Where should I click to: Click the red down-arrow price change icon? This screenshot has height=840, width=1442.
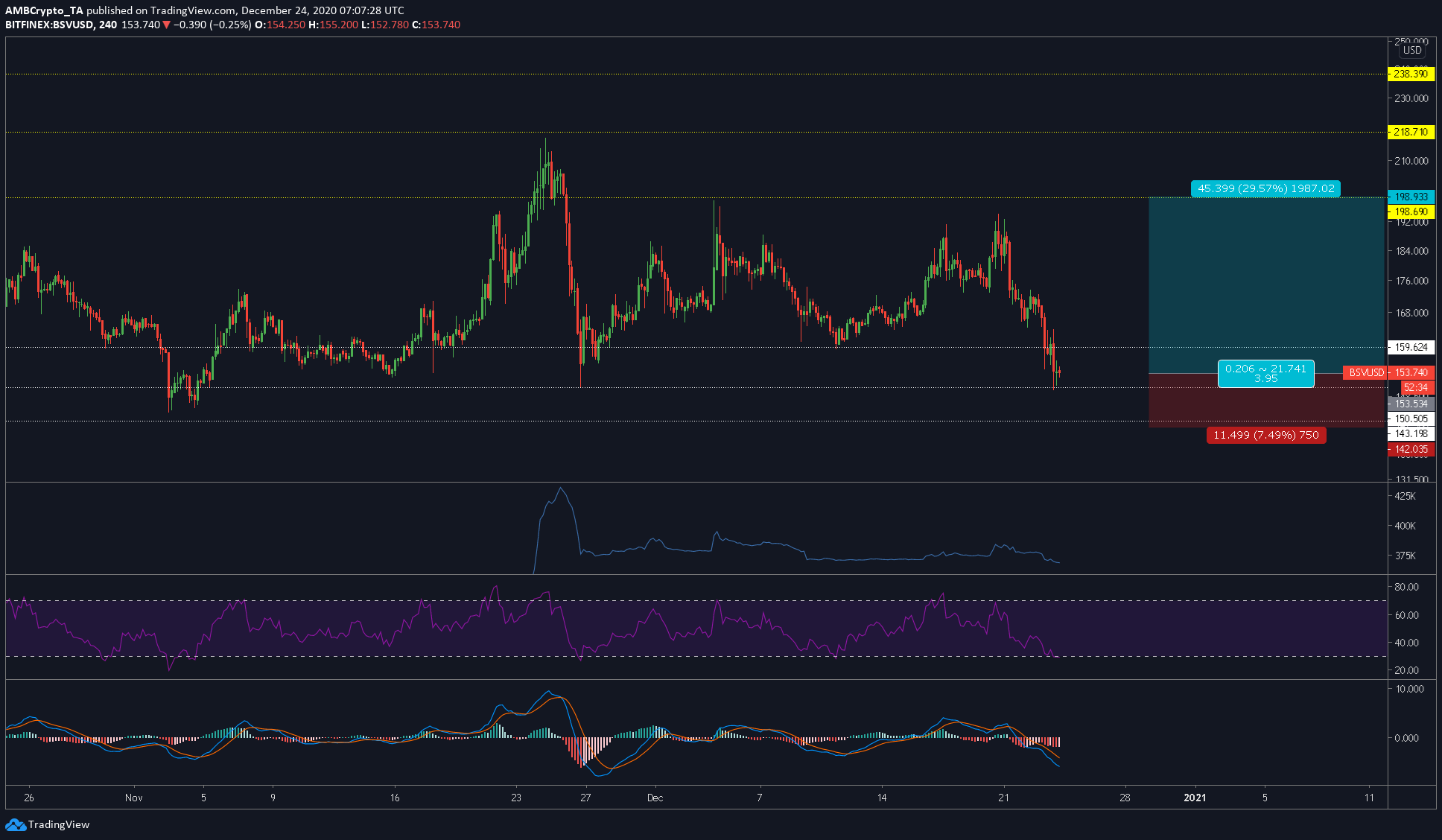[167, 25]
